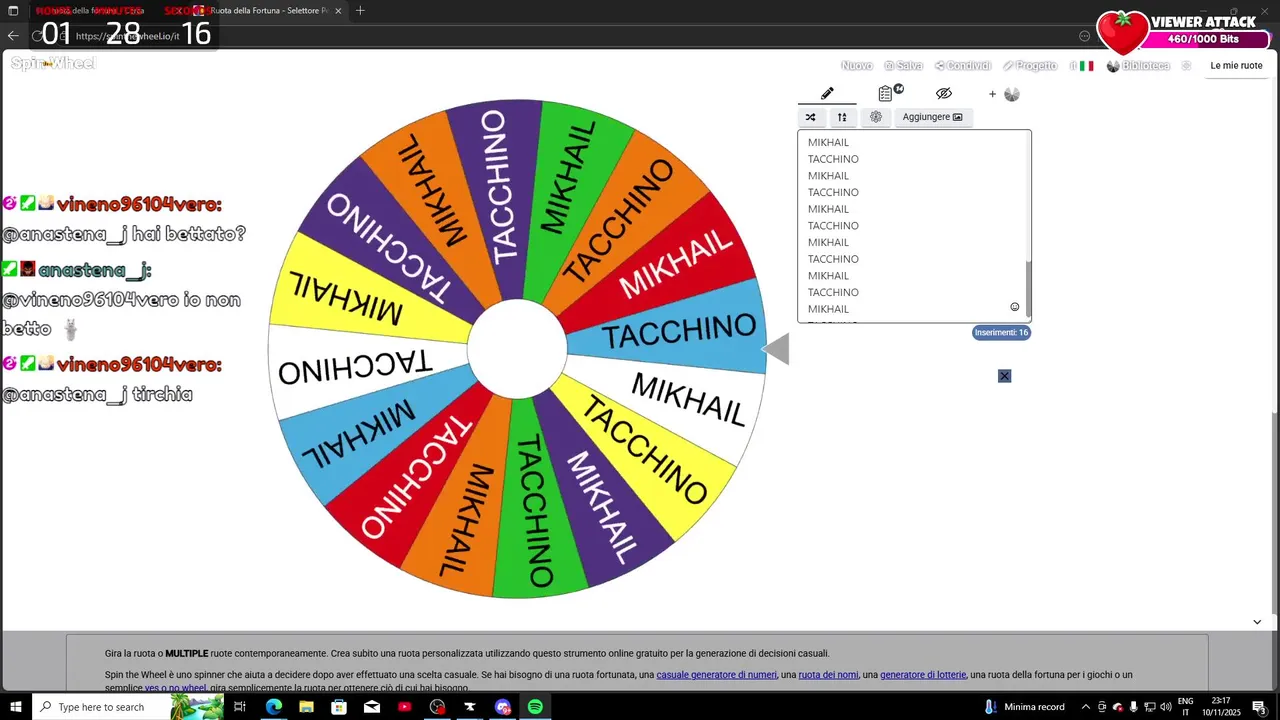Open the casuale generatore di numeri link

point(716,675)
